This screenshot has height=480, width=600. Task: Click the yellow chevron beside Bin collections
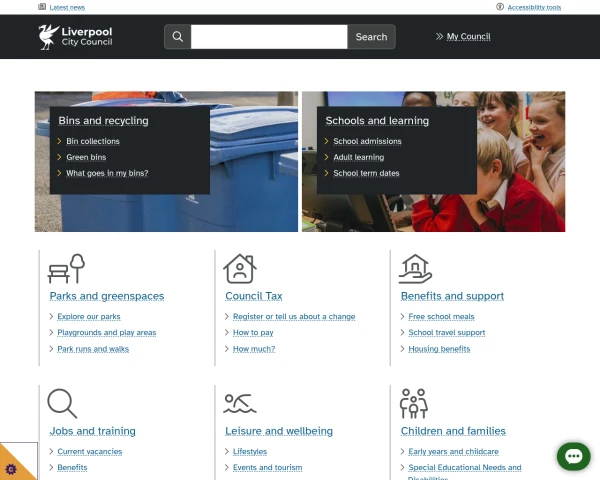(59, 141)
